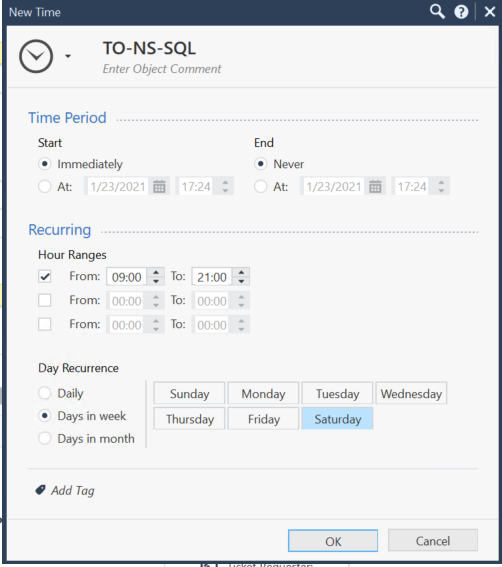Select the Daily recurrence radio button

(45, 393)
